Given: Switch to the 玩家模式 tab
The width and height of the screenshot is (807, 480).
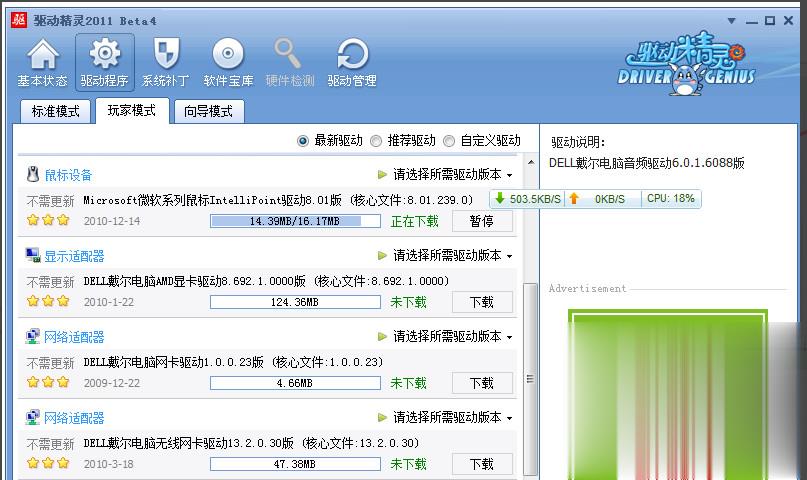Looking at the screenshot, I should coord(132,111).
